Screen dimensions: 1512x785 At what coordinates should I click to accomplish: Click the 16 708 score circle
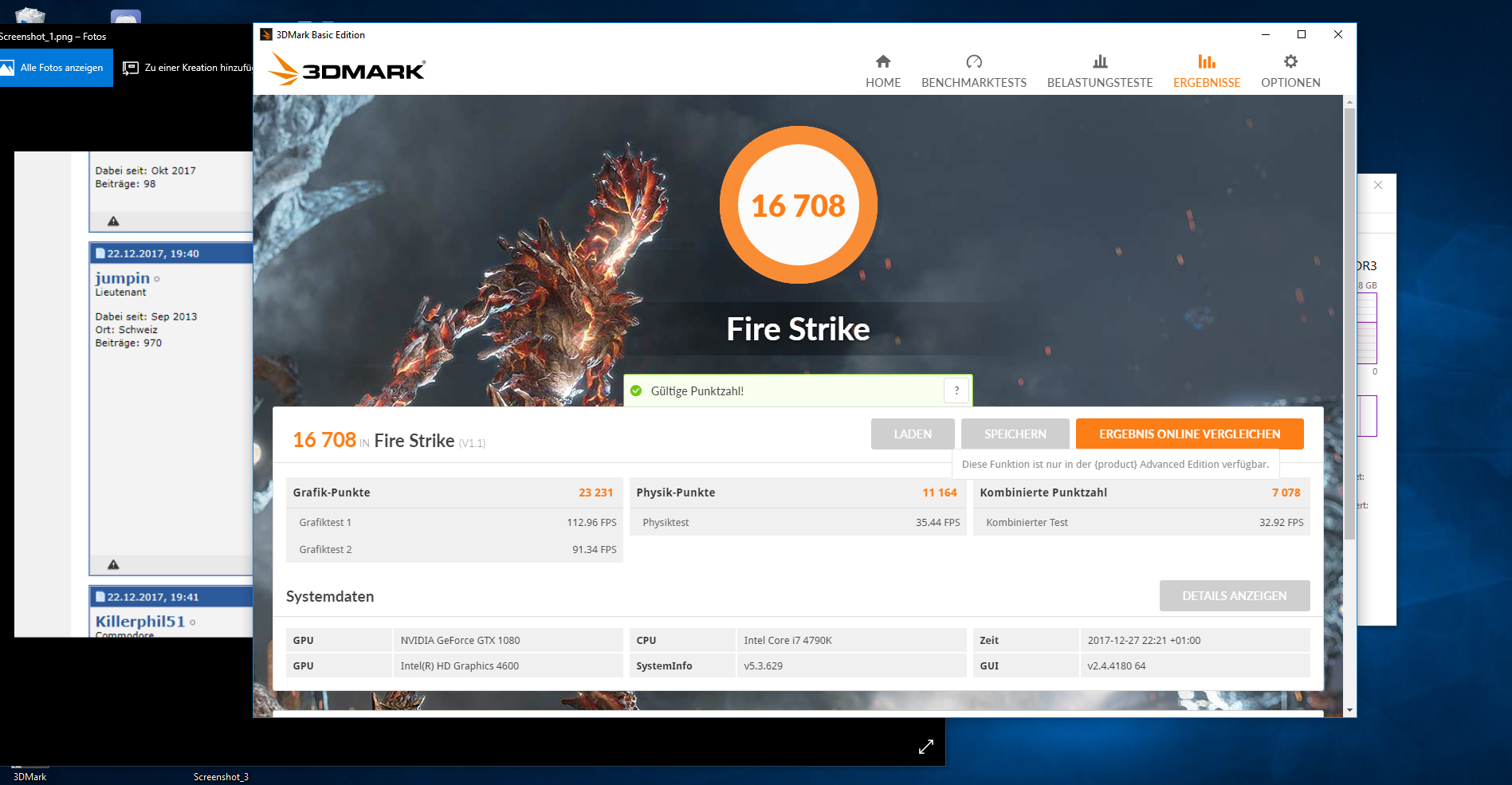(x=798, y=205)
